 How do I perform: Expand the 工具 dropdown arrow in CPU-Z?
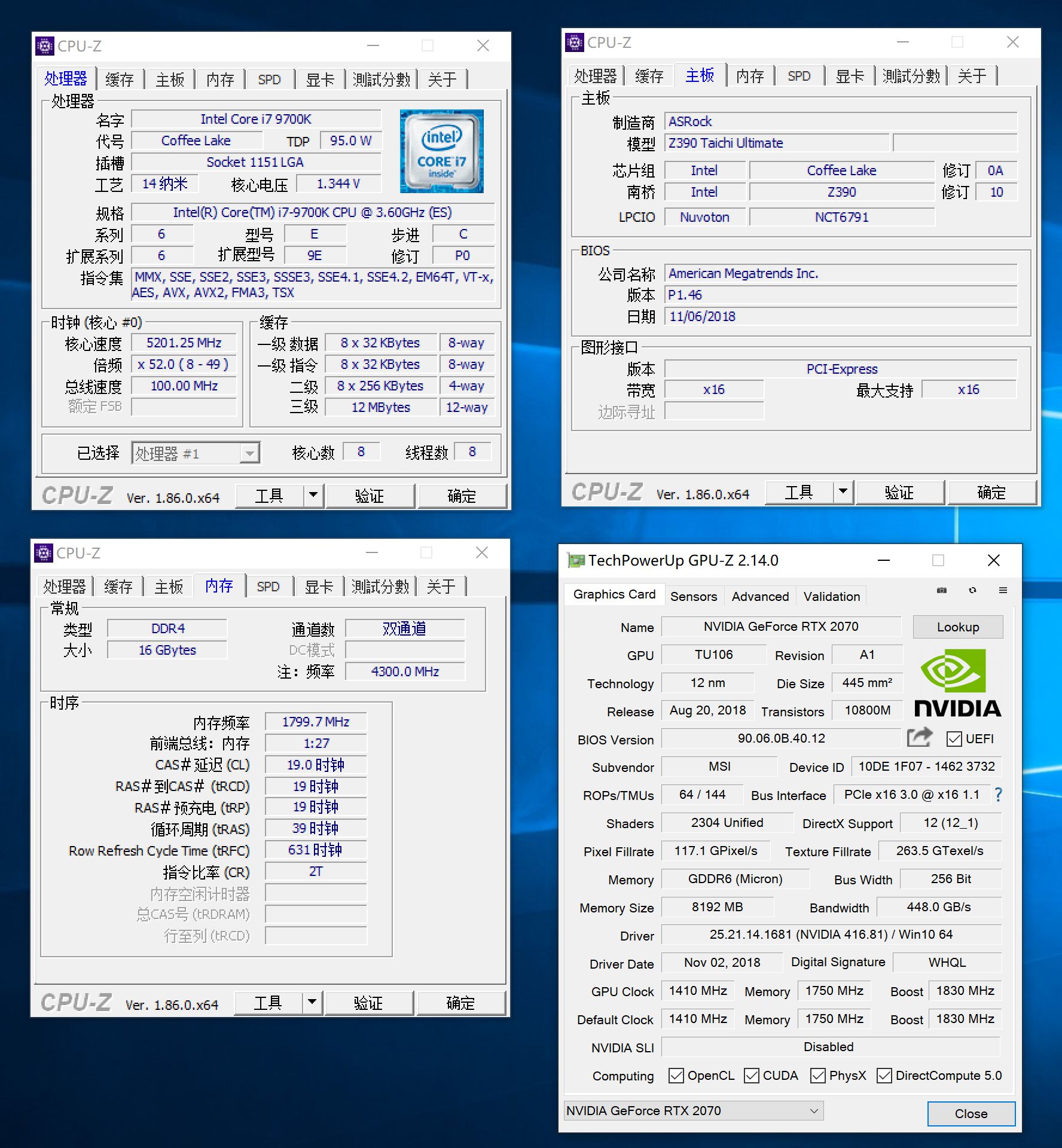pos(313,495)
